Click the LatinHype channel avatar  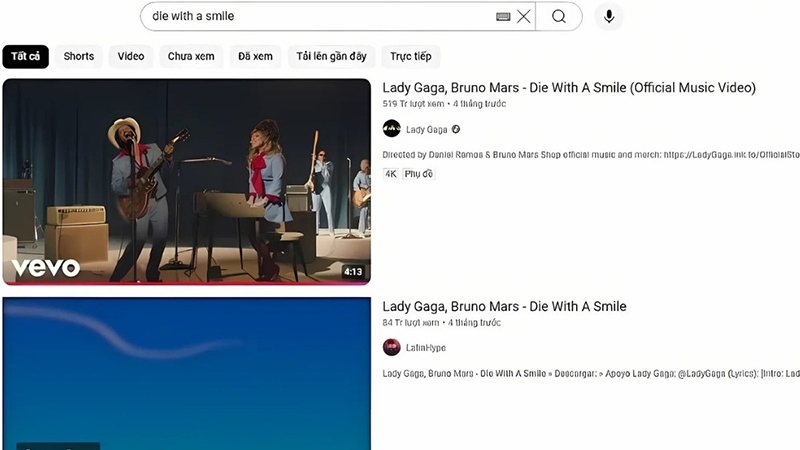(391, 347)
